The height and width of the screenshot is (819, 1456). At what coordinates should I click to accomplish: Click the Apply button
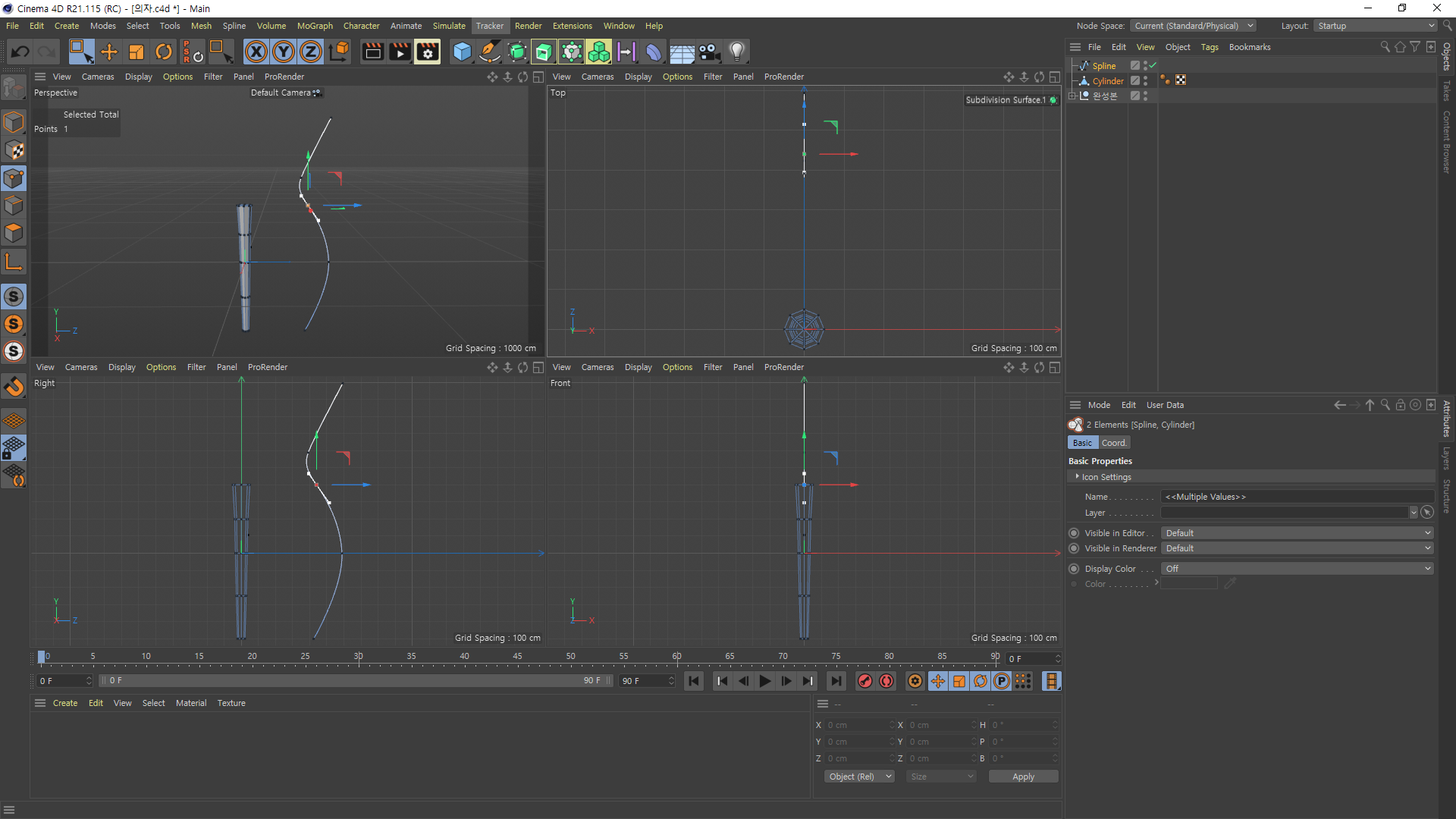(1023, 777)
